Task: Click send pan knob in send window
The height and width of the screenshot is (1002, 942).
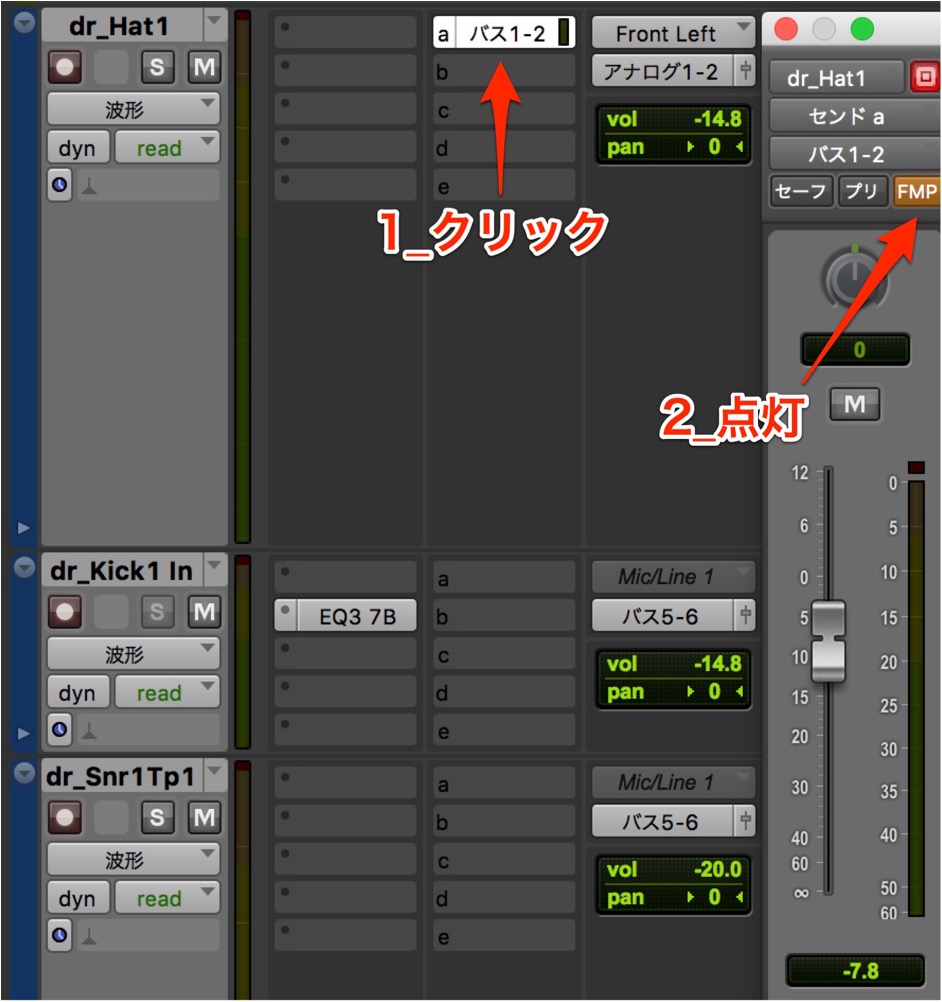Action: (854, 277)
